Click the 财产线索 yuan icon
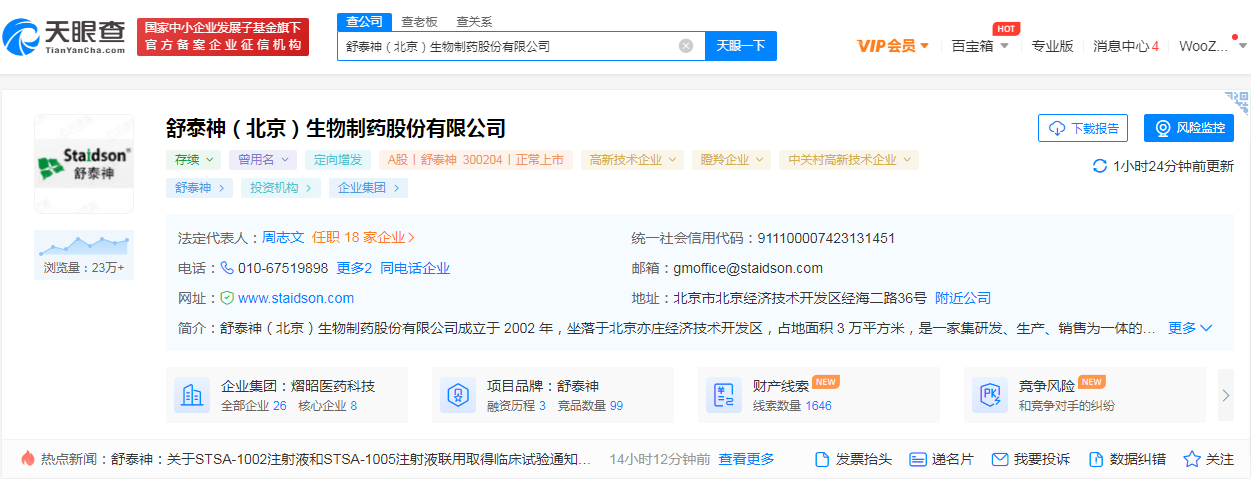1251x479 pixels. (723, 395)
